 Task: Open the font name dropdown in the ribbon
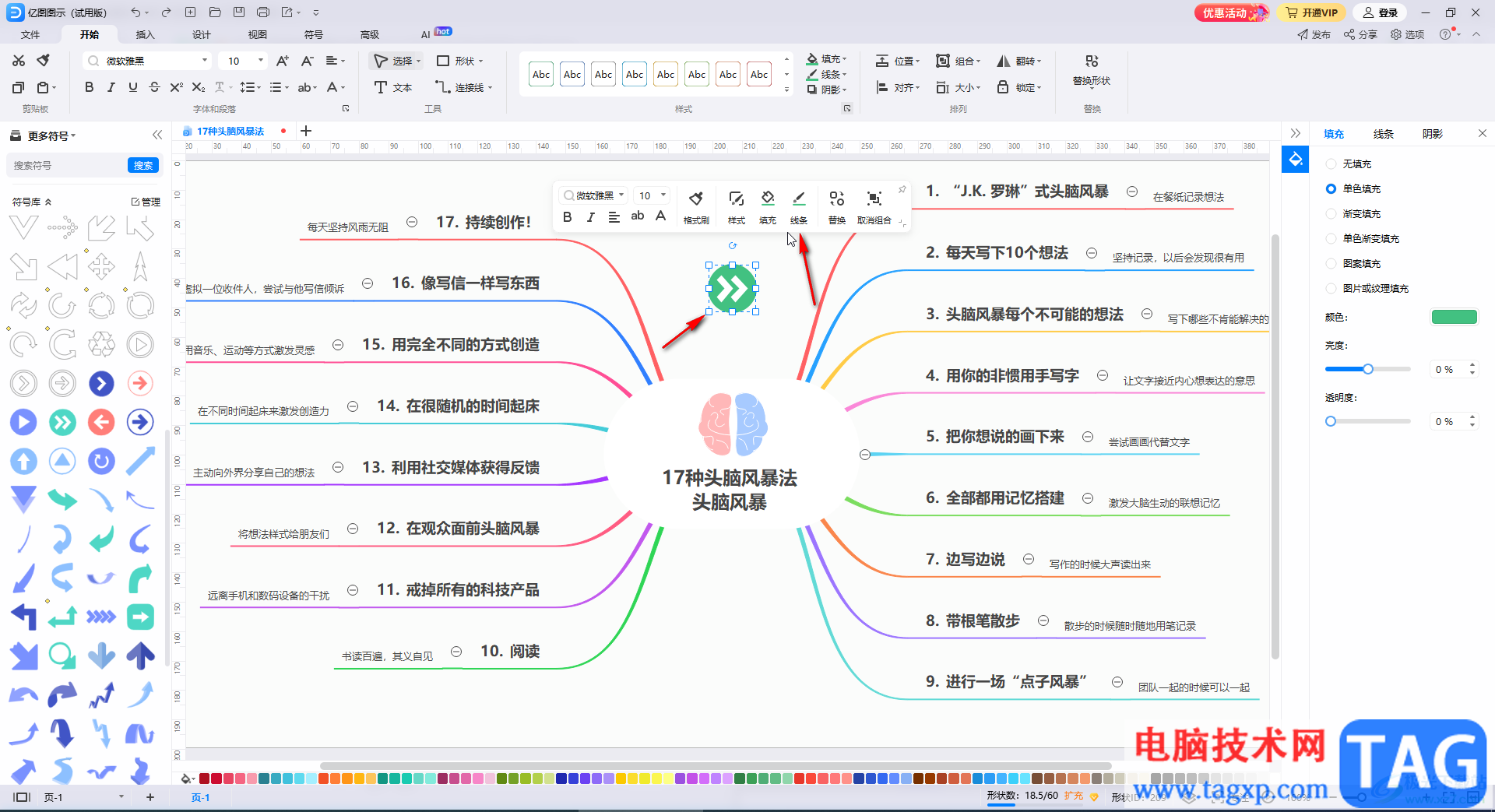(x=205, y=61)
